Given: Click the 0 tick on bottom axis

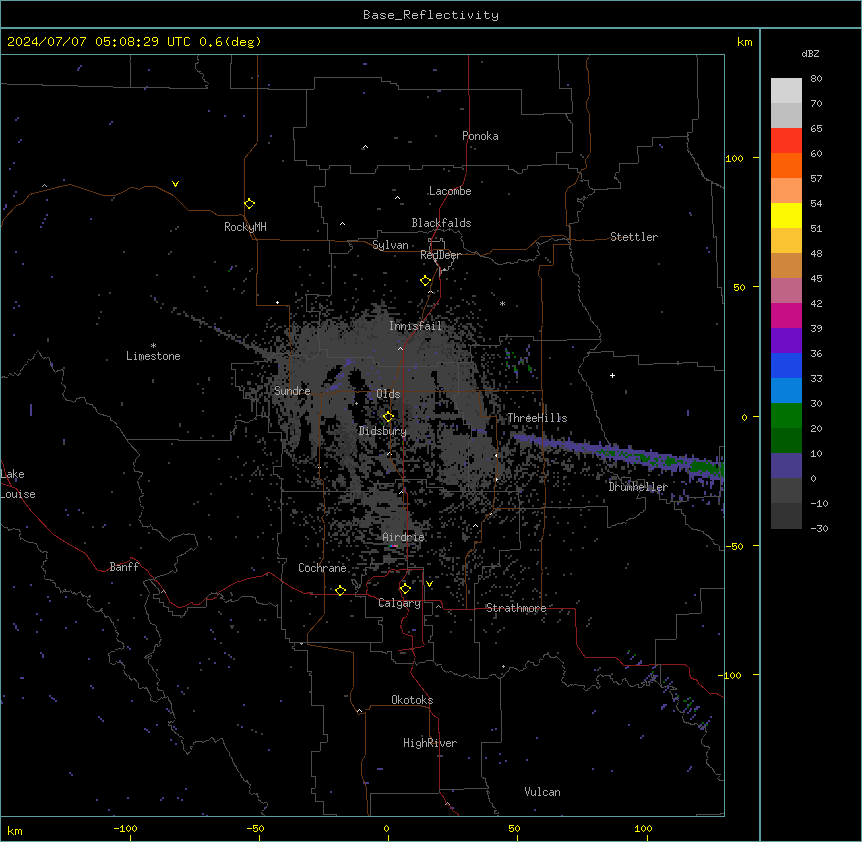Looking at the screenshot, I should [x=386, y=828].
